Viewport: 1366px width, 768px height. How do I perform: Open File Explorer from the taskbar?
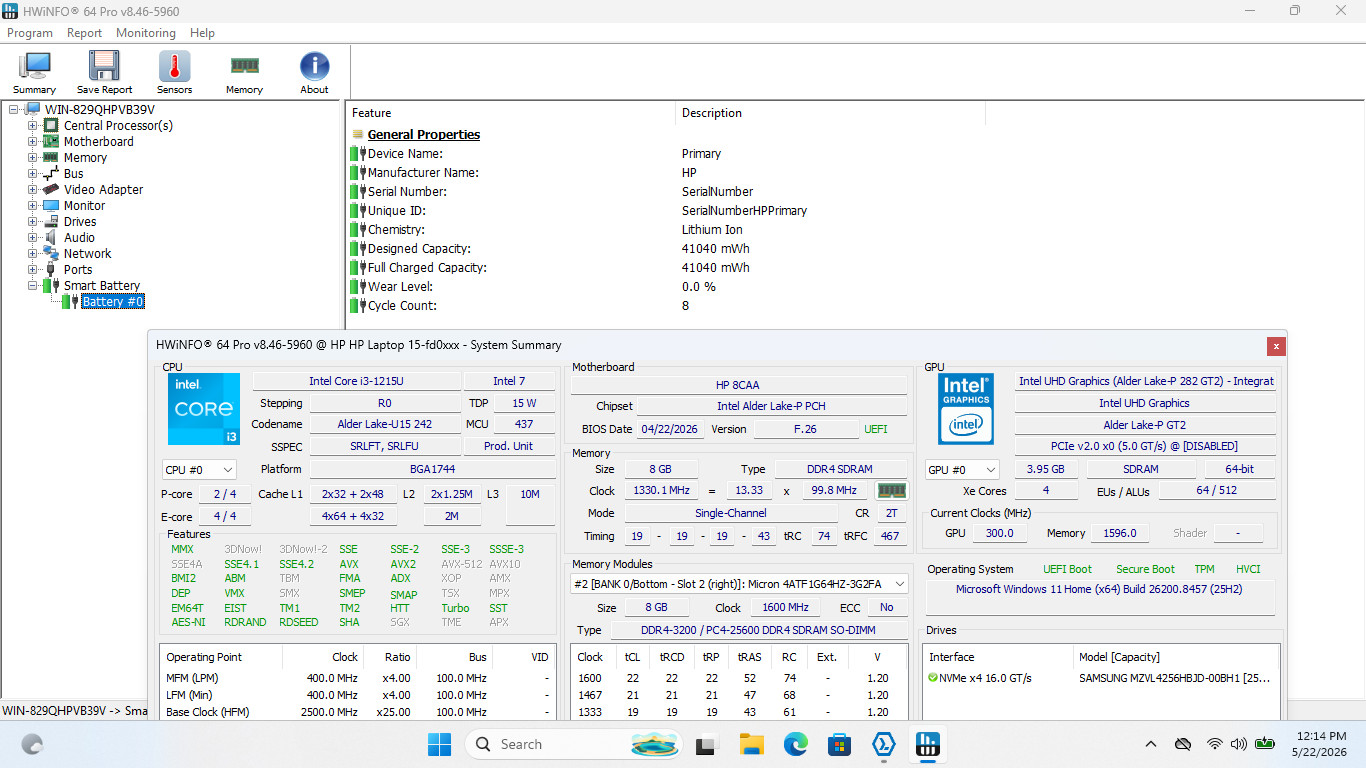pos(751,744)
